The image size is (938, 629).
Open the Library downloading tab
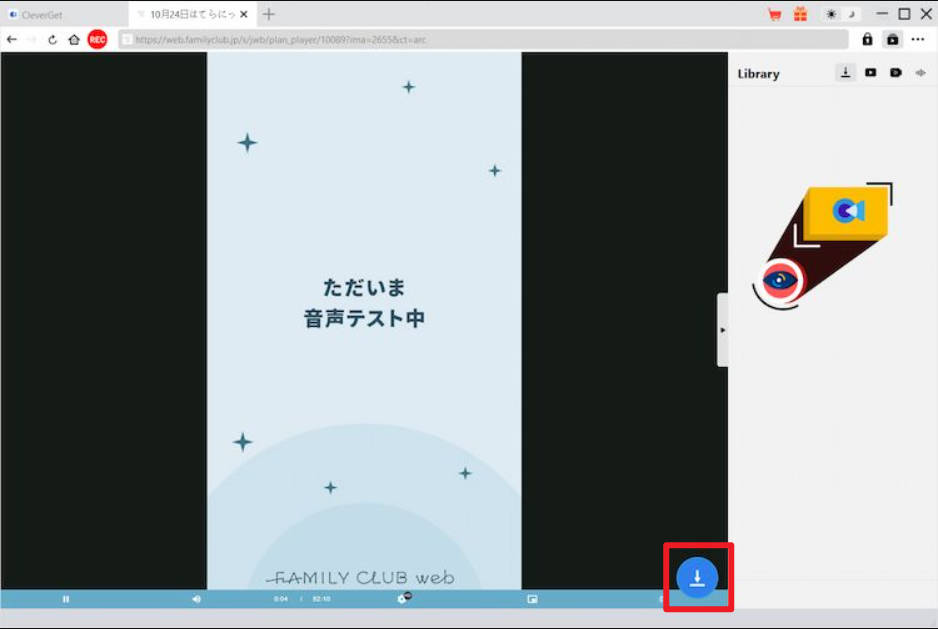coord(845,73)
